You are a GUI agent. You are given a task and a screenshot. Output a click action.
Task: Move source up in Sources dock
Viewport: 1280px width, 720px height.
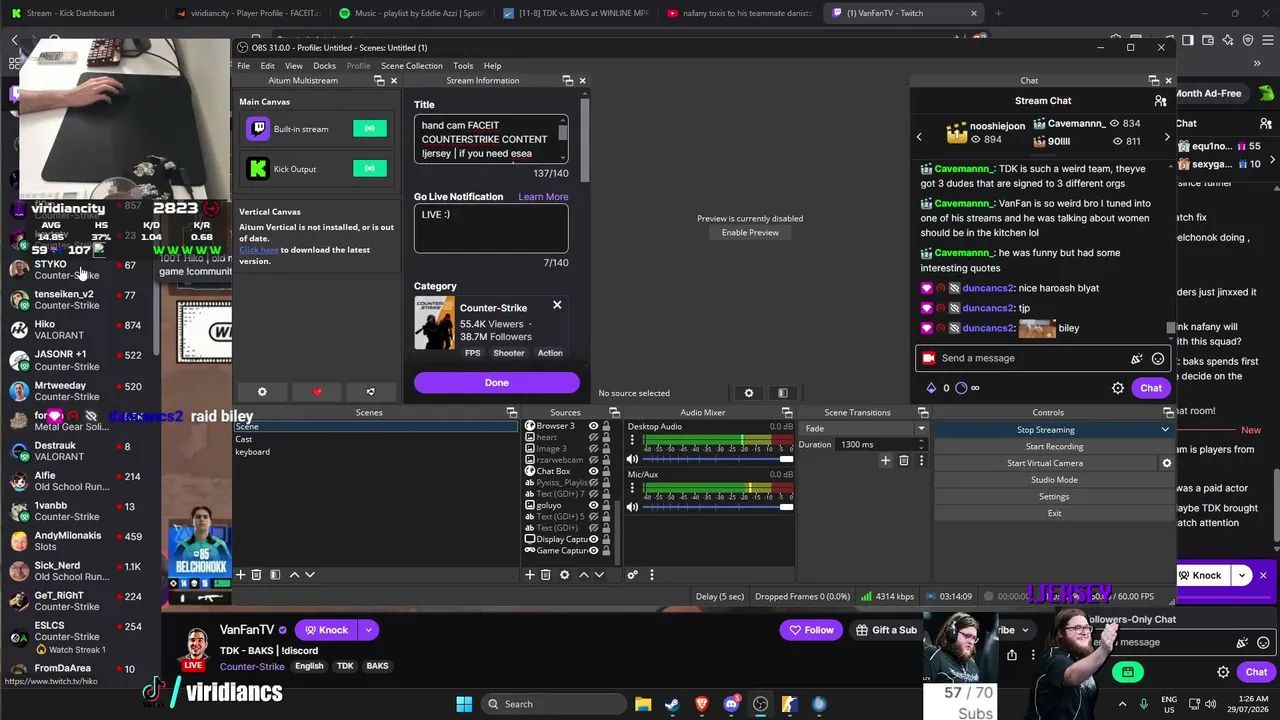(x=584, y=575)
